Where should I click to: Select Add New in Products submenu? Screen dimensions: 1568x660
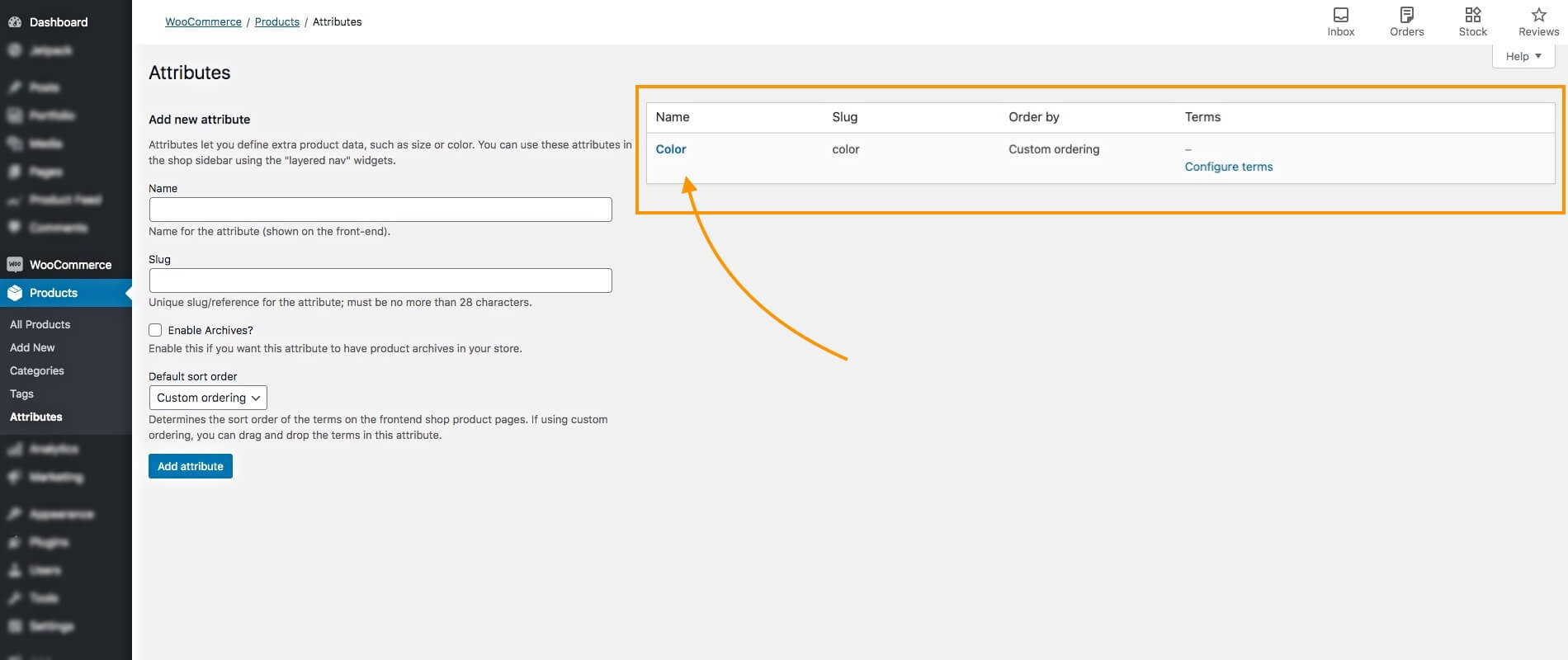[x=32, y=347]
